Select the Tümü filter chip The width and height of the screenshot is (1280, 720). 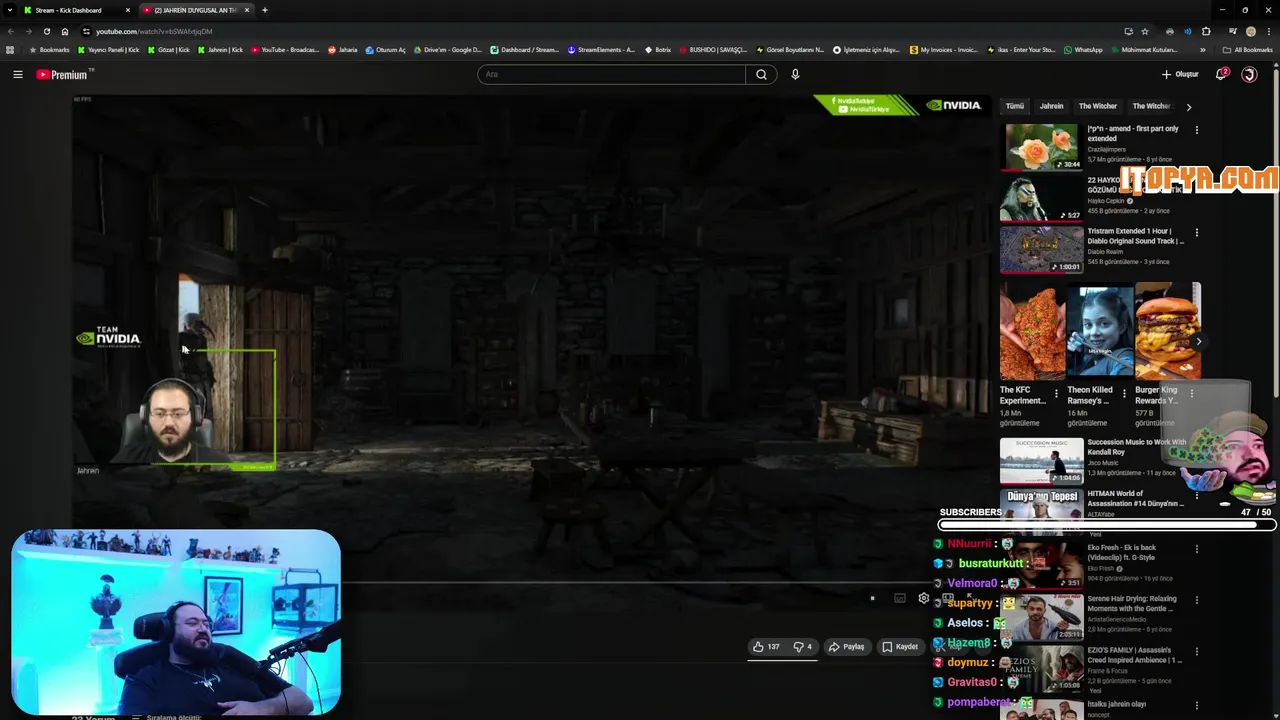[1015, 106]
